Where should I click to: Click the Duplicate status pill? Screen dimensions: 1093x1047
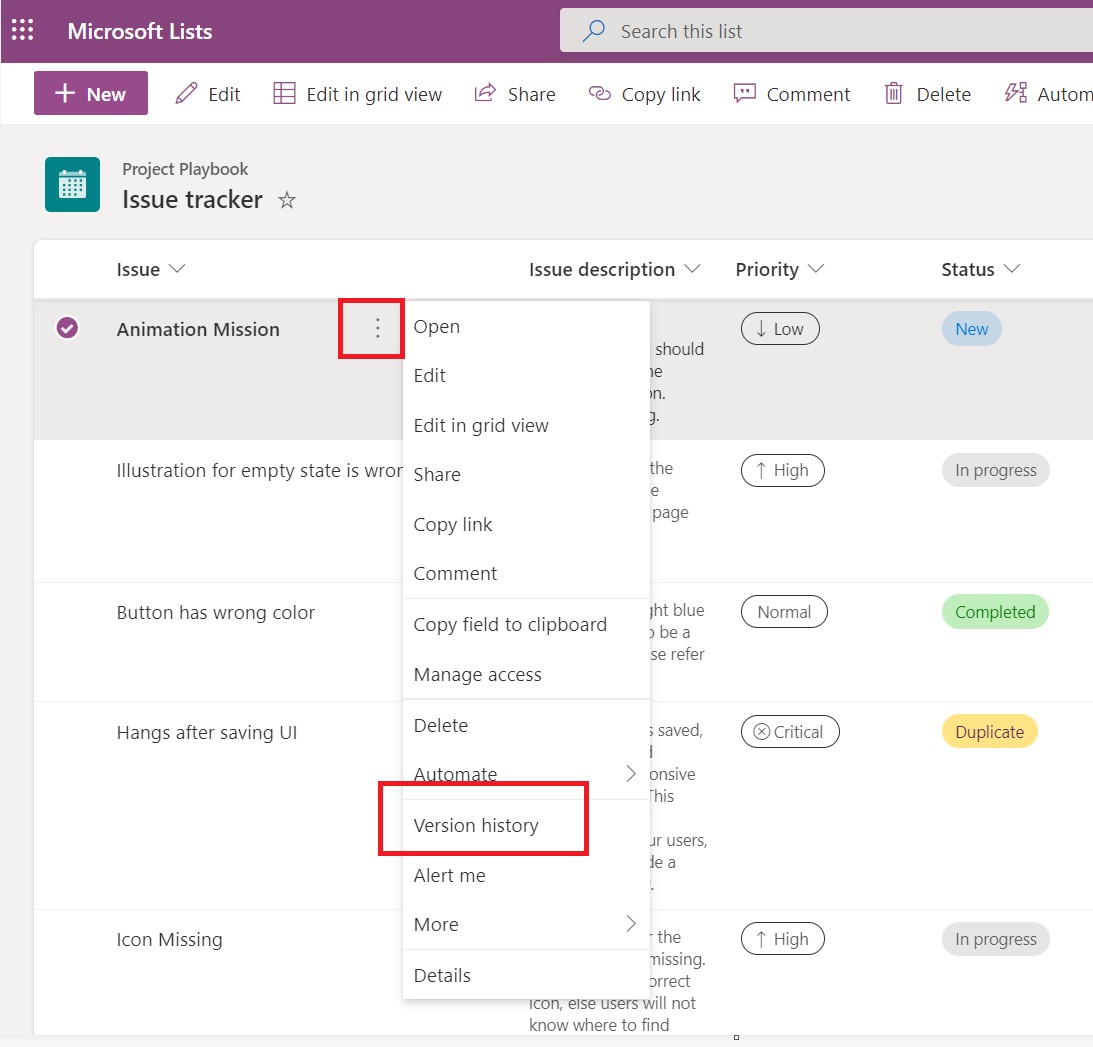989,731
